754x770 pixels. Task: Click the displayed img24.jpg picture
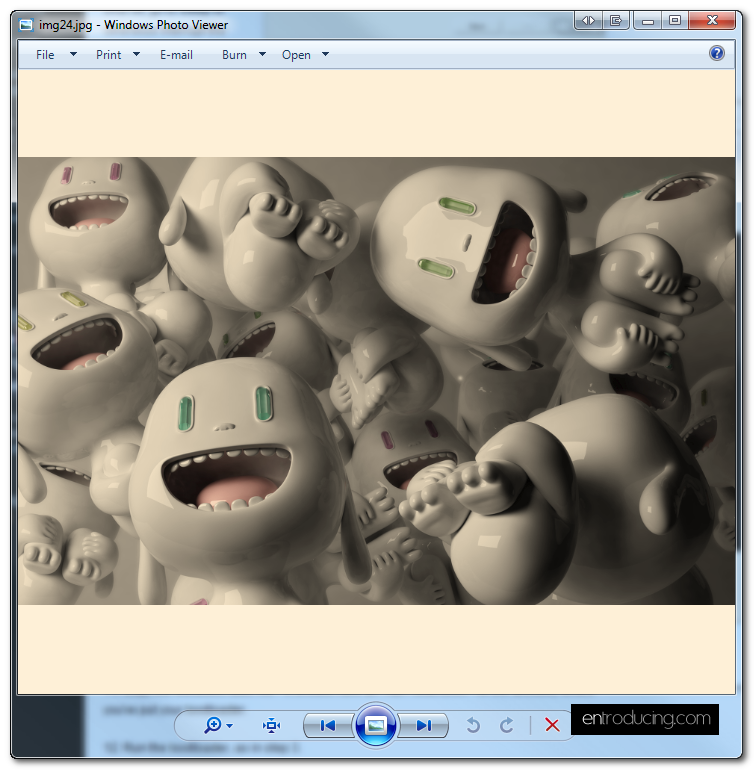coord(377,381)
